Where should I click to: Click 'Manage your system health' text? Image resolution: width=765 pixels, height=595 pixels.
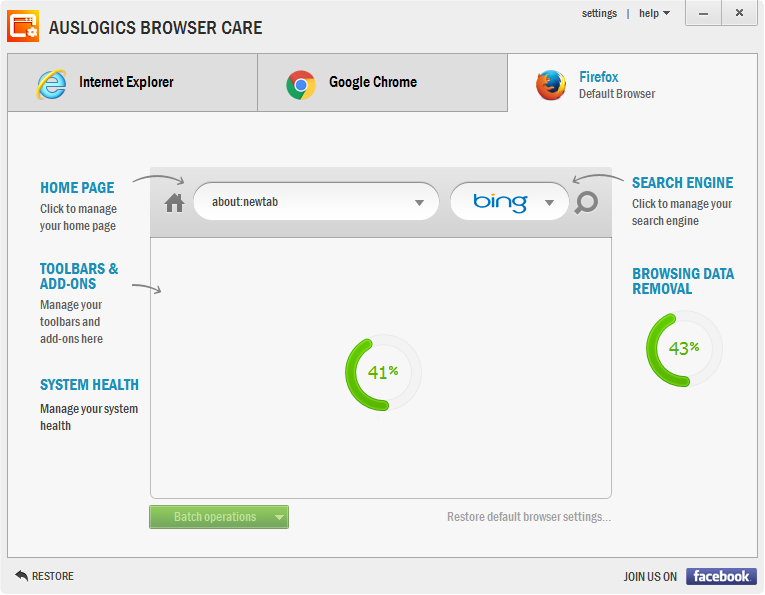[x=89, y=417]
